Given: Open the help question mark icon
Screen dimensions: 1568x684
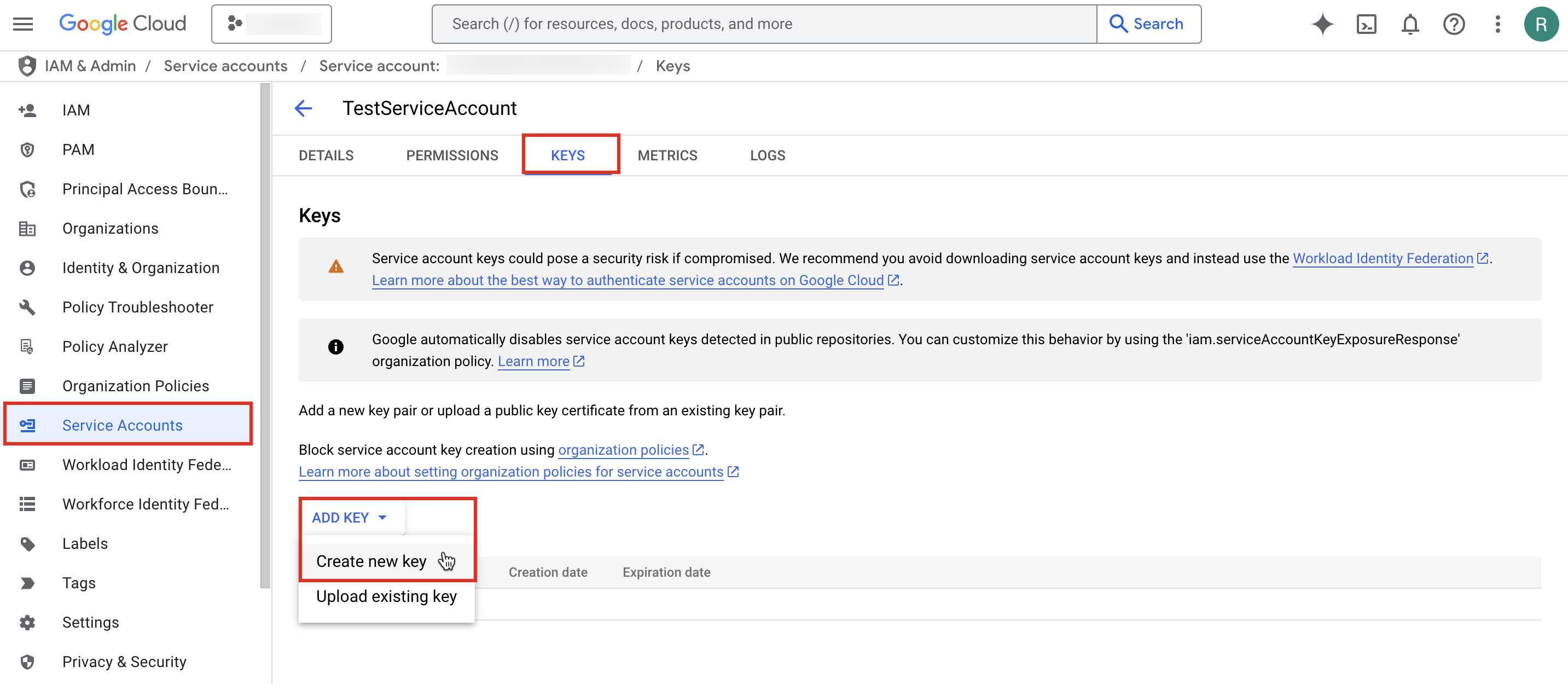Looking at the screenshot, I should click(1454, 24).
